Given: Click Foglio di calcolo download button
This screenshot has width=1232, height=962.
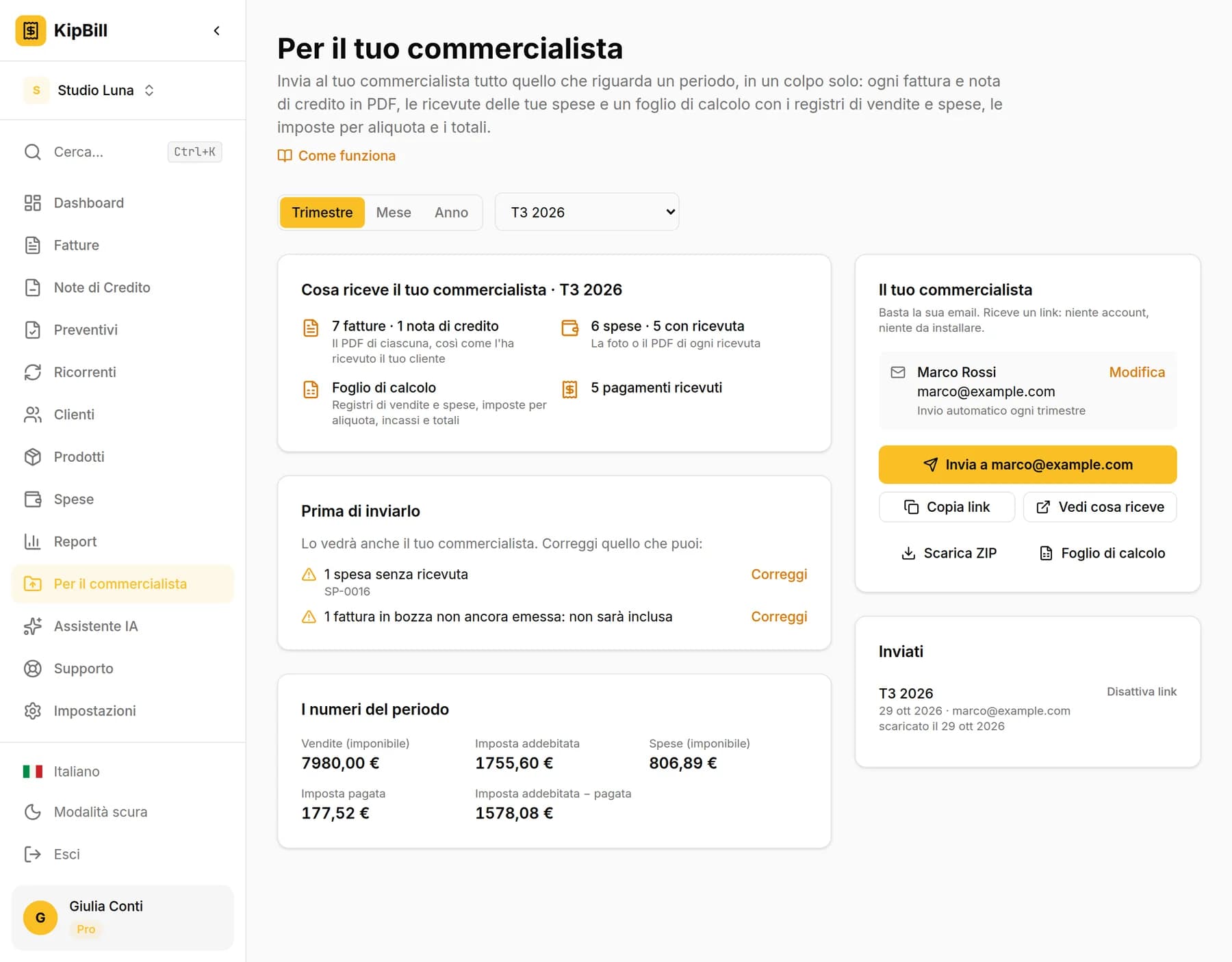Looking at the screenshot, I should click(1102, 553).
